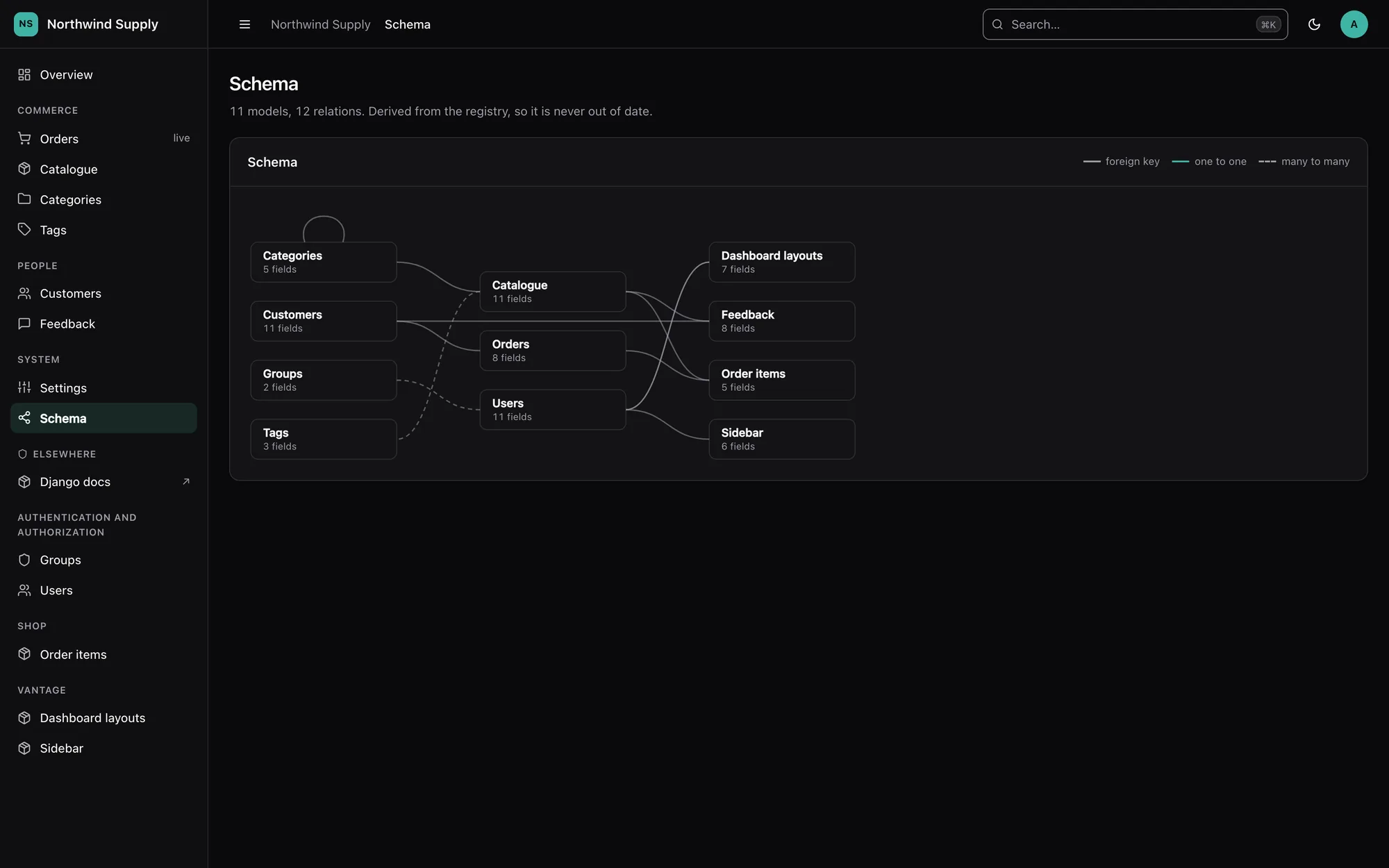Screen dimensions: 1389x868
Task: Click the Order items box icon
Action: [24, 654]
